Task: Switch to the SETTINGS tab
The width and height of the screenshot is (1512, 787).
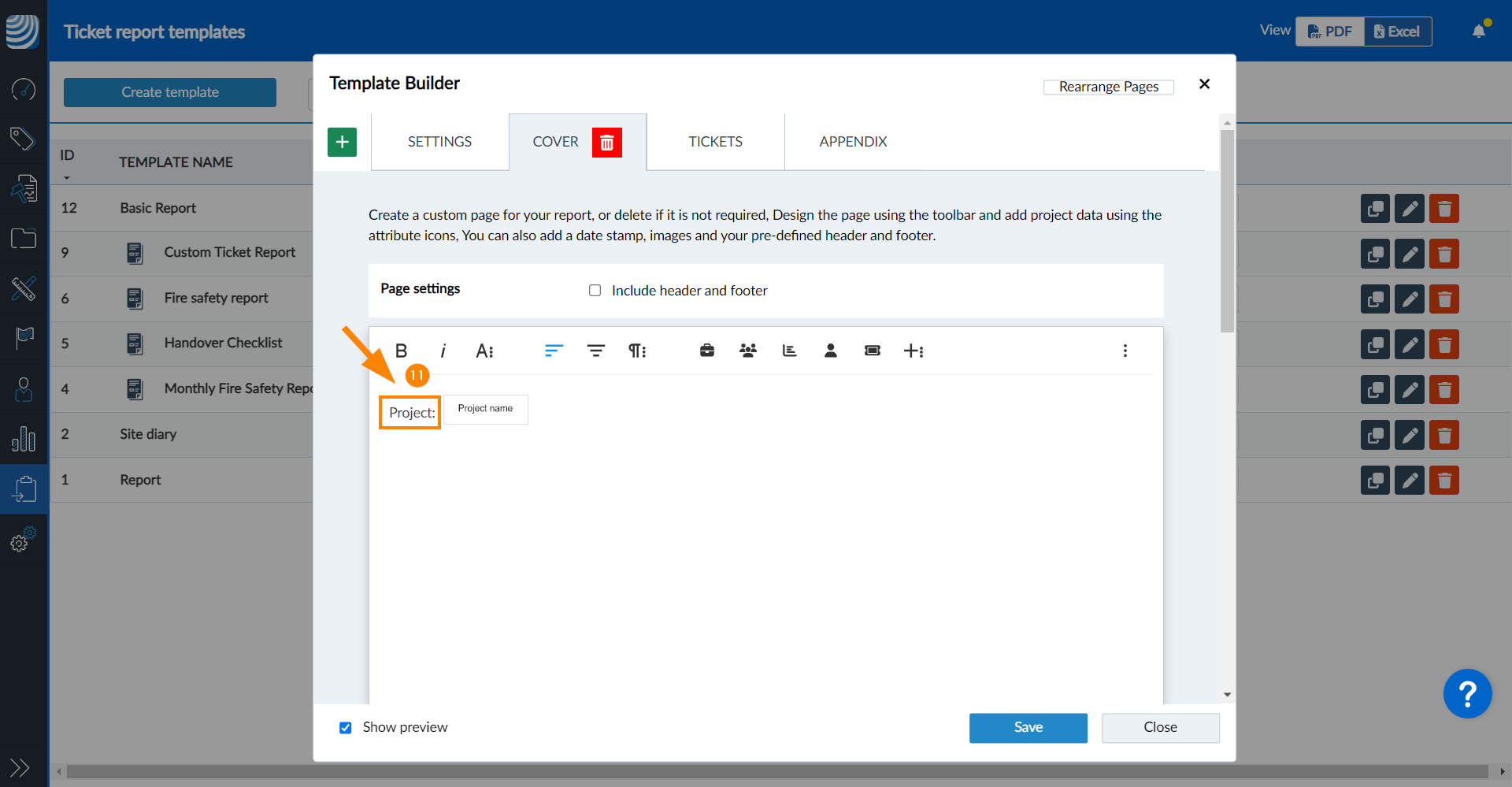Action: [x=439, y=142]
